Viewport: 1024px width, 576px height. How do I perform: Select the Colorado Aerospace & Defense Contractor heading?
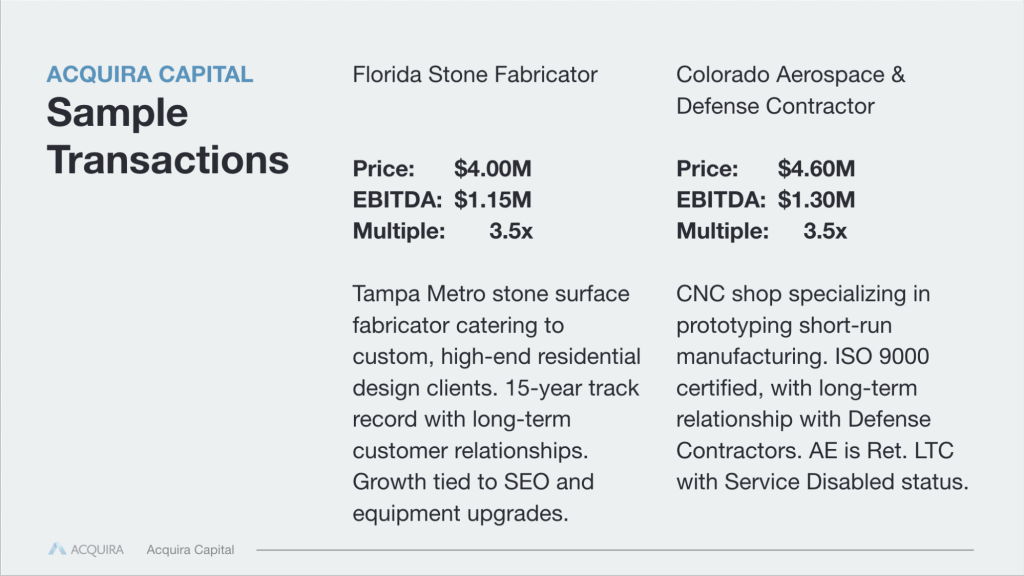pos(790,90)
